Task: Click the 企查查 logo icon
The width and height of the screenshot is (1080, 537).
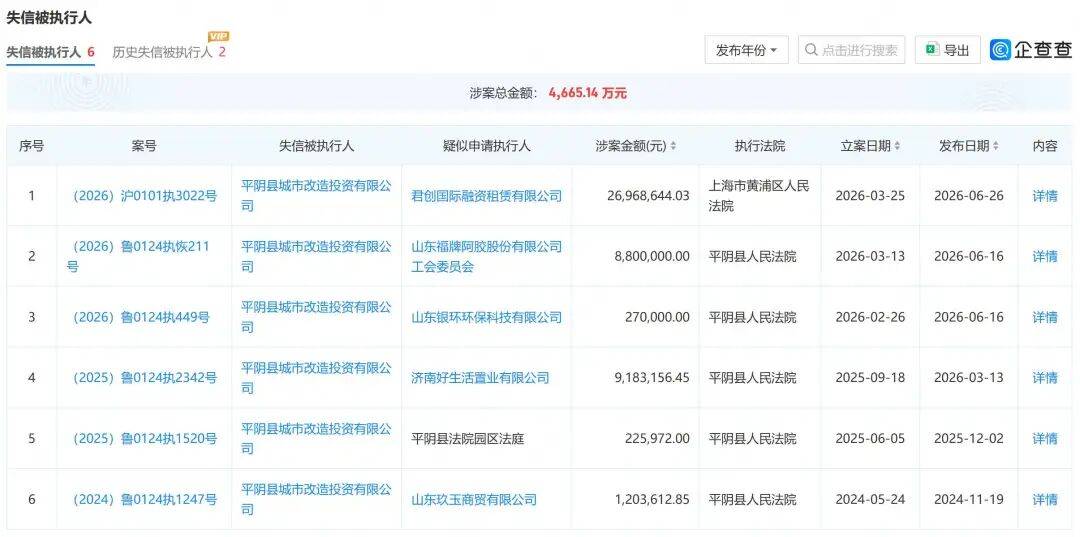Action: (1000, 50)
